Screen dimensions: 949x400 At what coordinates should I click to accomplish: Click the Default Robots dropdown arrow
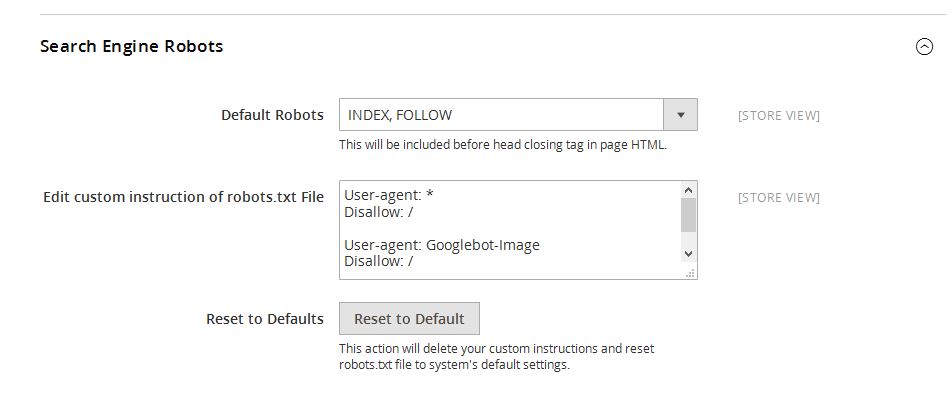680,115
